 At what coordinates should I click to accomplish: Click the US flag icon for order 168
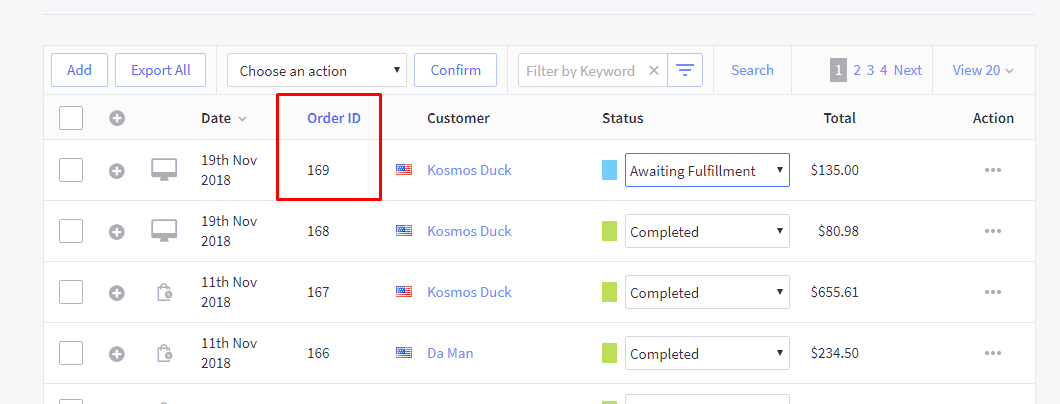(404, 231)
